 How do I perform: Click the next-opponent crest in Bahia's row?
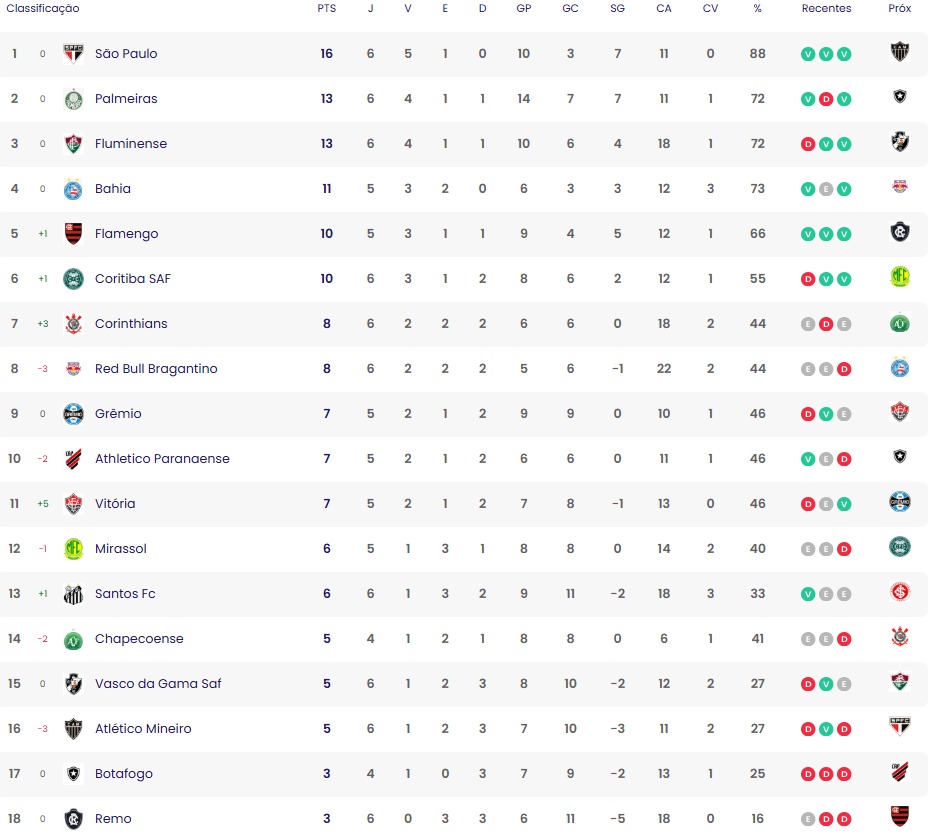click(x=899, y=187)
